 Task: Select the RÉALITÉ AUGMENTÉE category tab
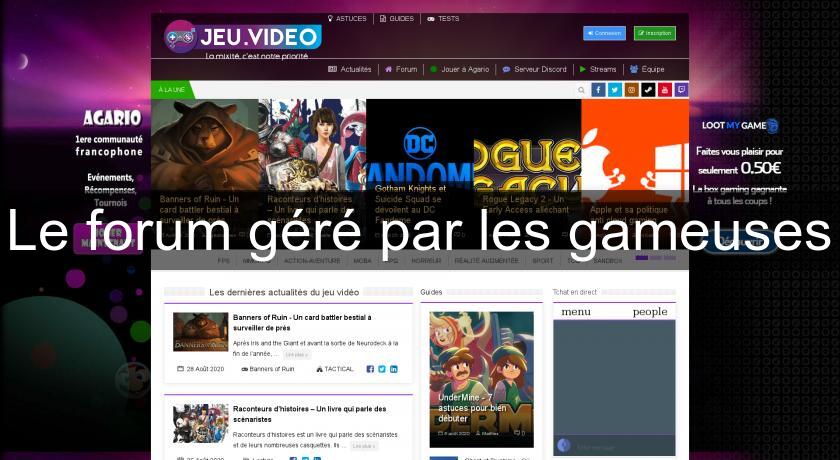coord(486,261)
